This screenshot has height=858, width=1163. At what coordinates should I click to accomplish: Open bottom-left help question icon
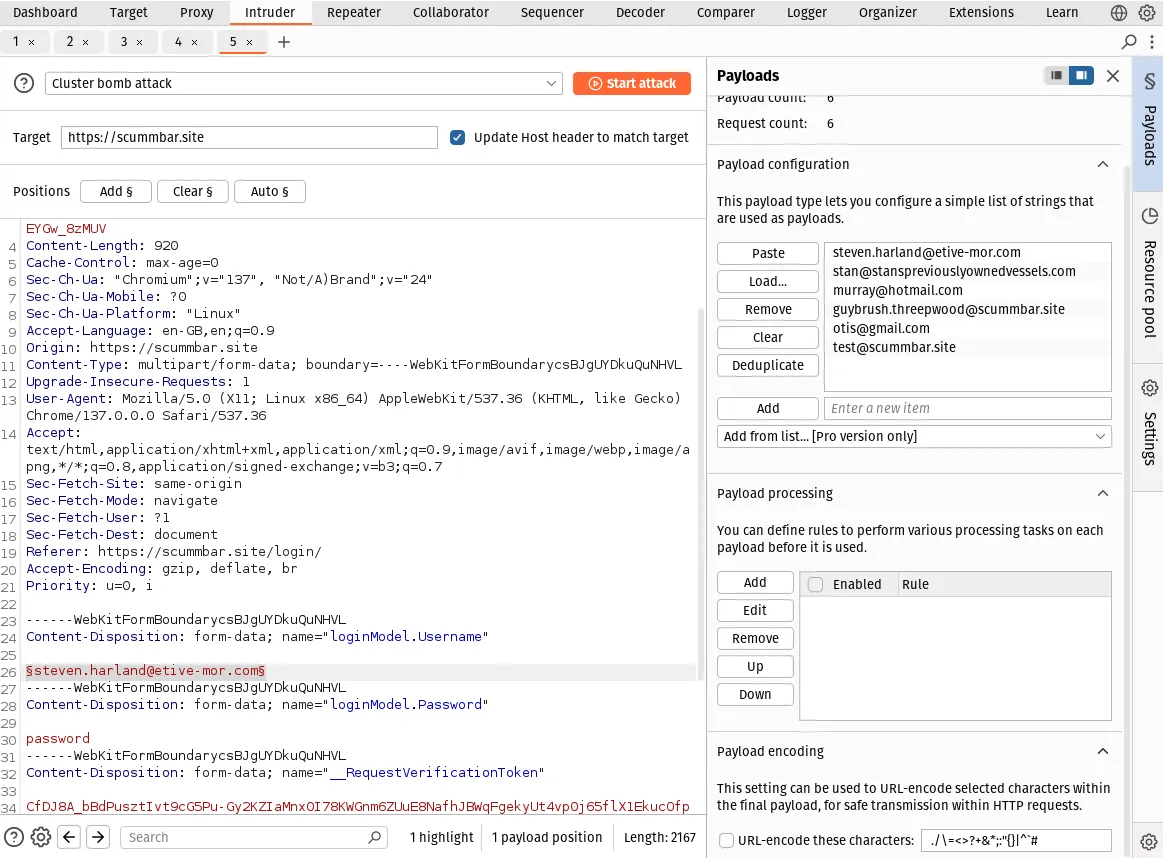click(x=14, y=837)
